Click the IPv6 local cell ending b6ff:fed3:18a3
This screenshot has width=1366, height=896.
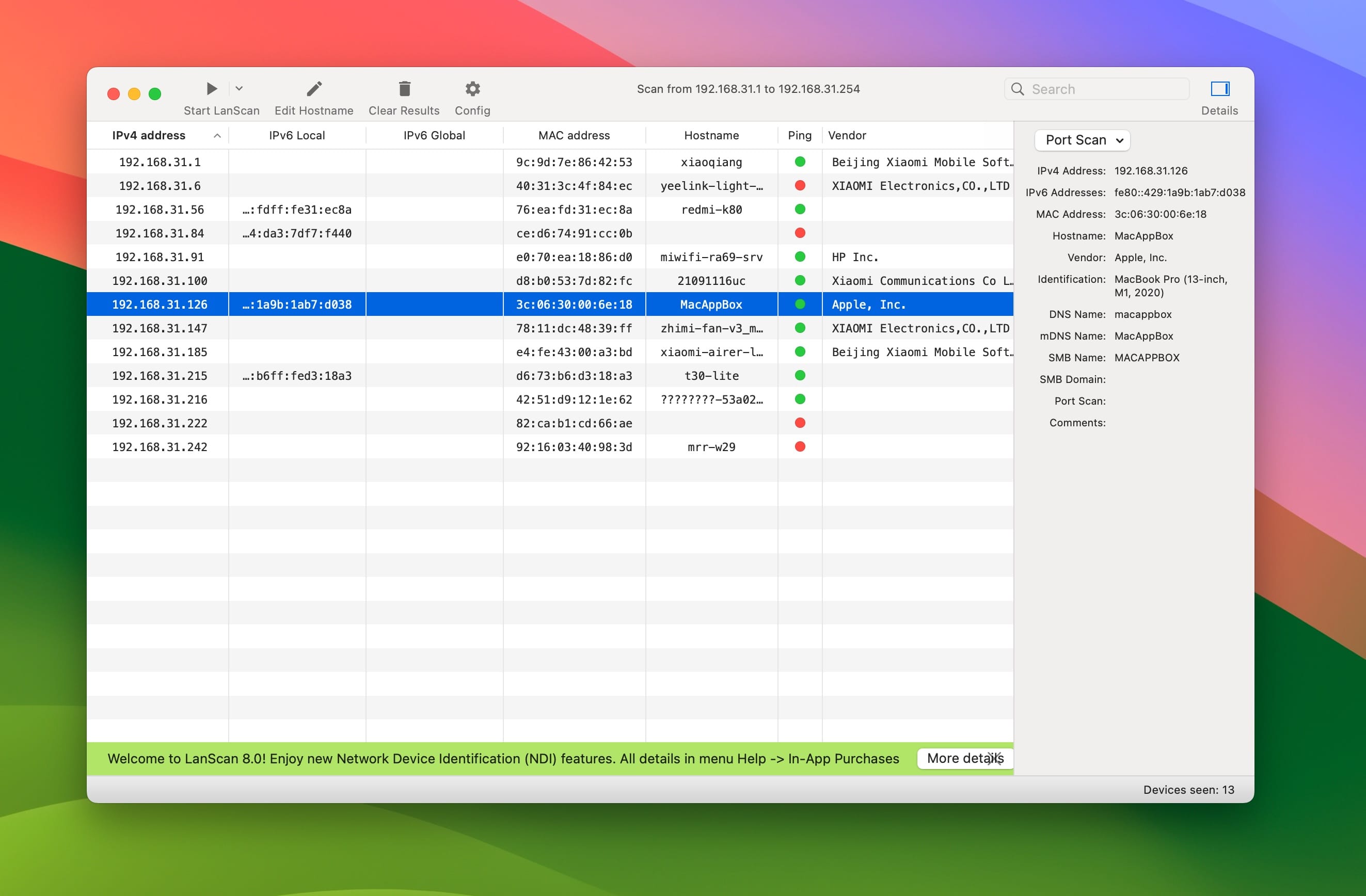pyautogui.click(x=297, y=375)
